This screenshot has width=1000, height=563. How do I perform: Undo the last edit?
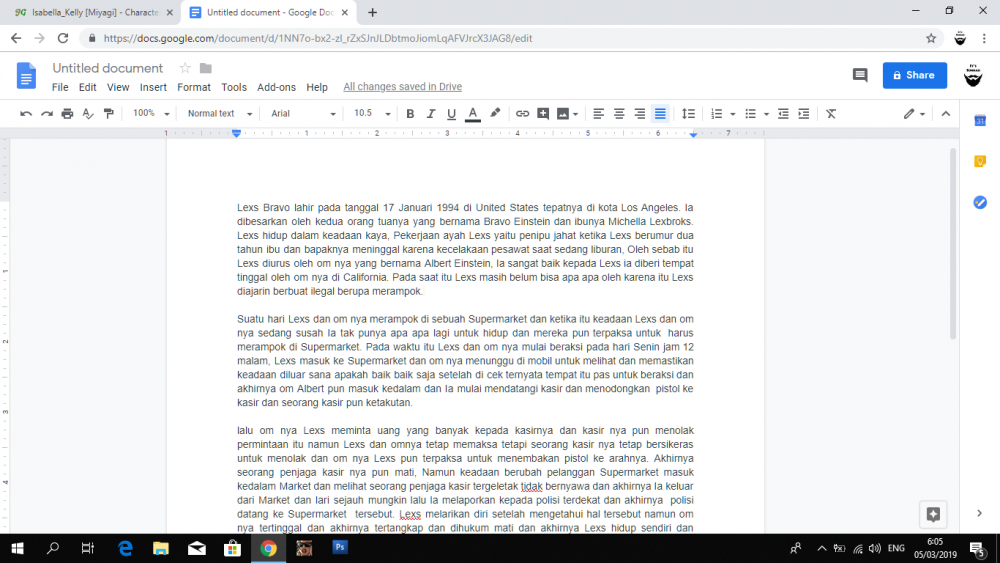click(x=26, y=113)
